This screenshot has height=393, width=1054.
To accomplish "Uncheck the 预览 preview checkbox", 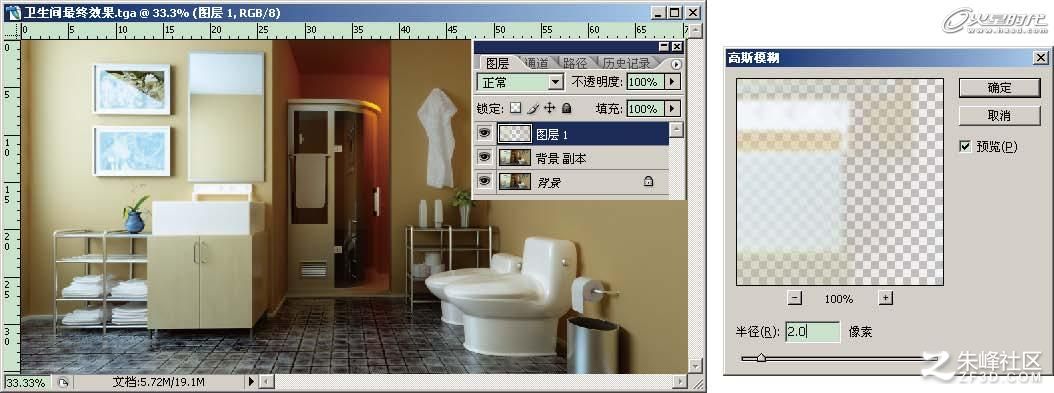I will click(x=966, y=146).
